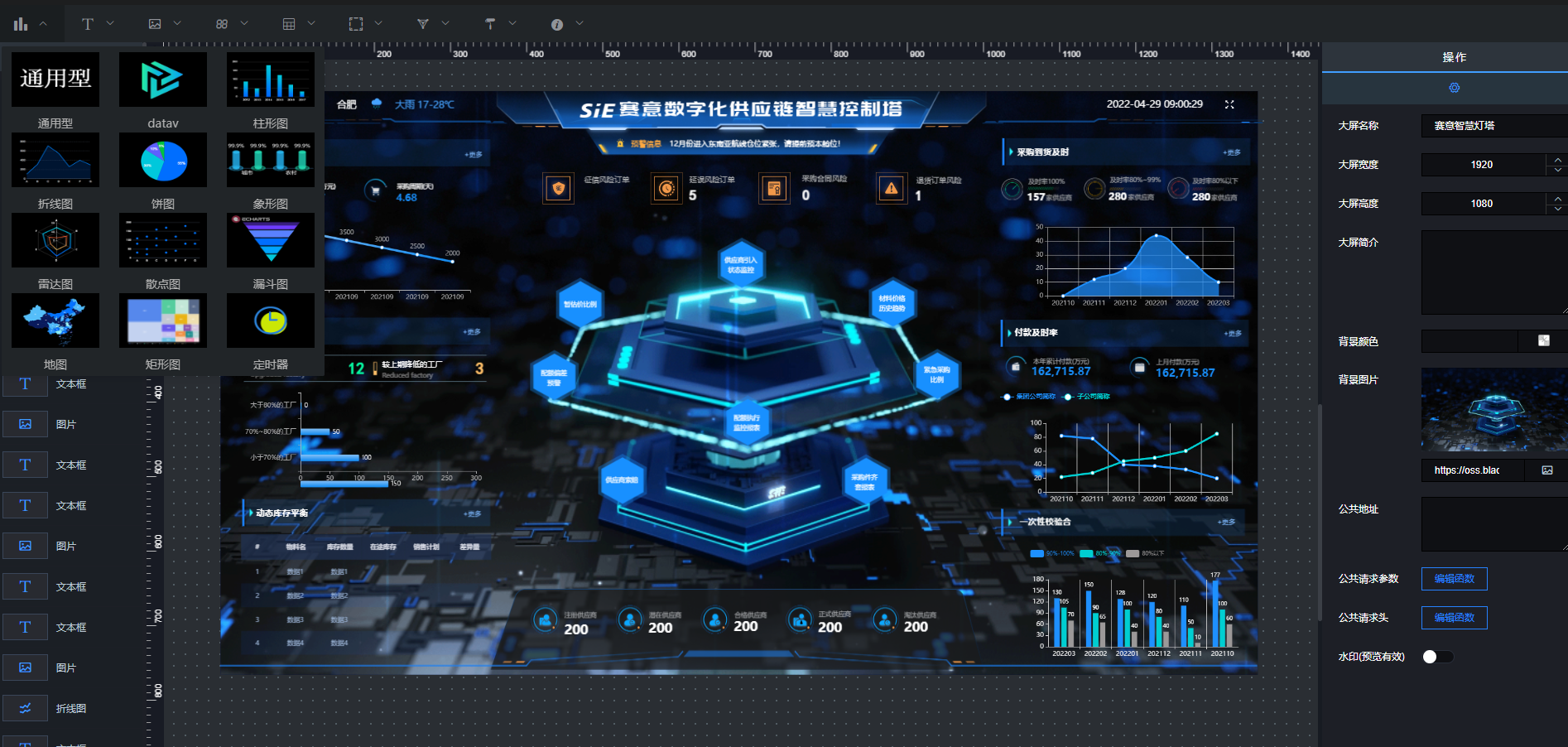
Task: Open the image components icon in the toolbar
Action: click(x=155, y=24)
